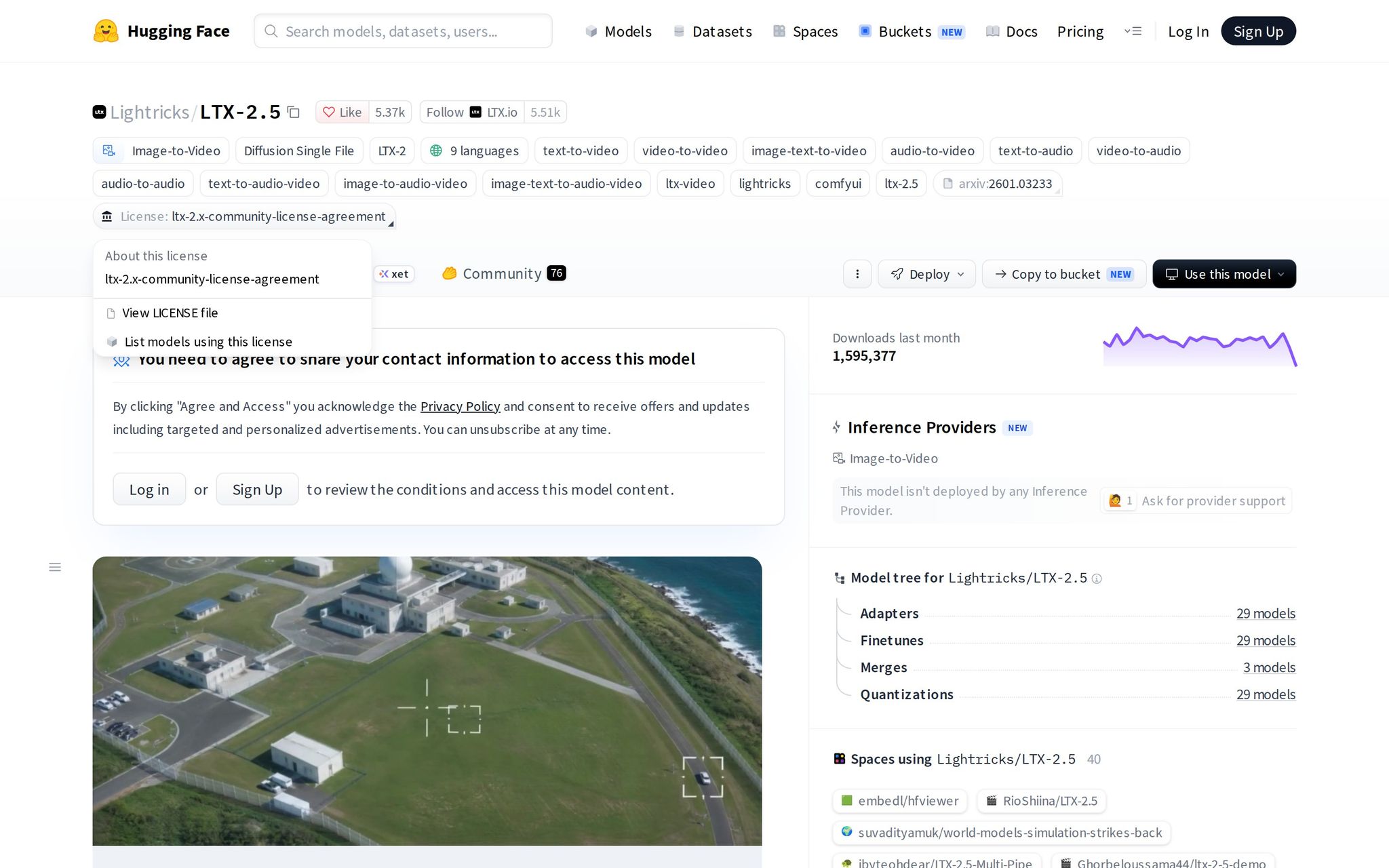
Task: Click the audio-to-audio tag
Action: [143, 184]
